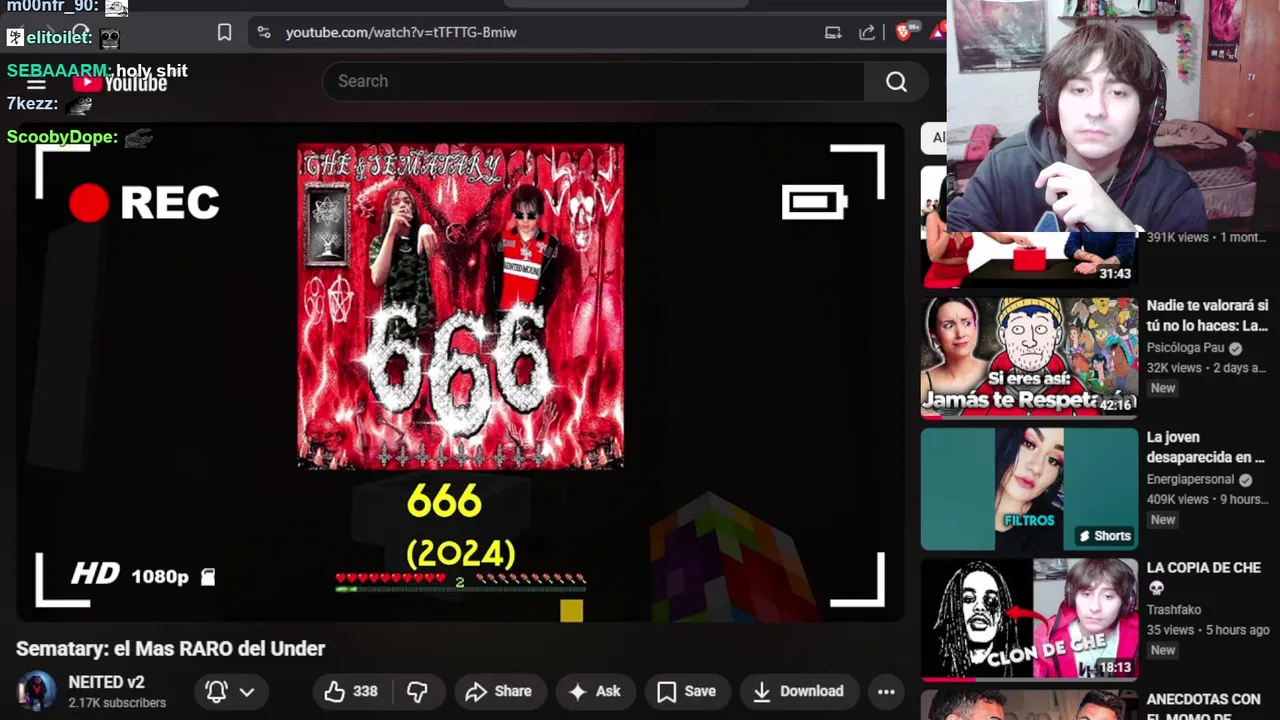The width and height of the screenshot is (1280, 720).
Task: Go to YouTube home via logo
Action: coord(121,83)
